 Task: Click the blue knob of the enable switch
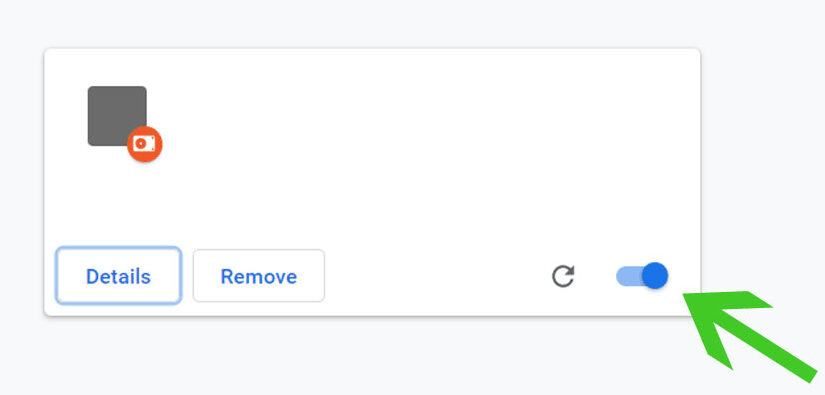pyautogui.click(x=655, y=276)
